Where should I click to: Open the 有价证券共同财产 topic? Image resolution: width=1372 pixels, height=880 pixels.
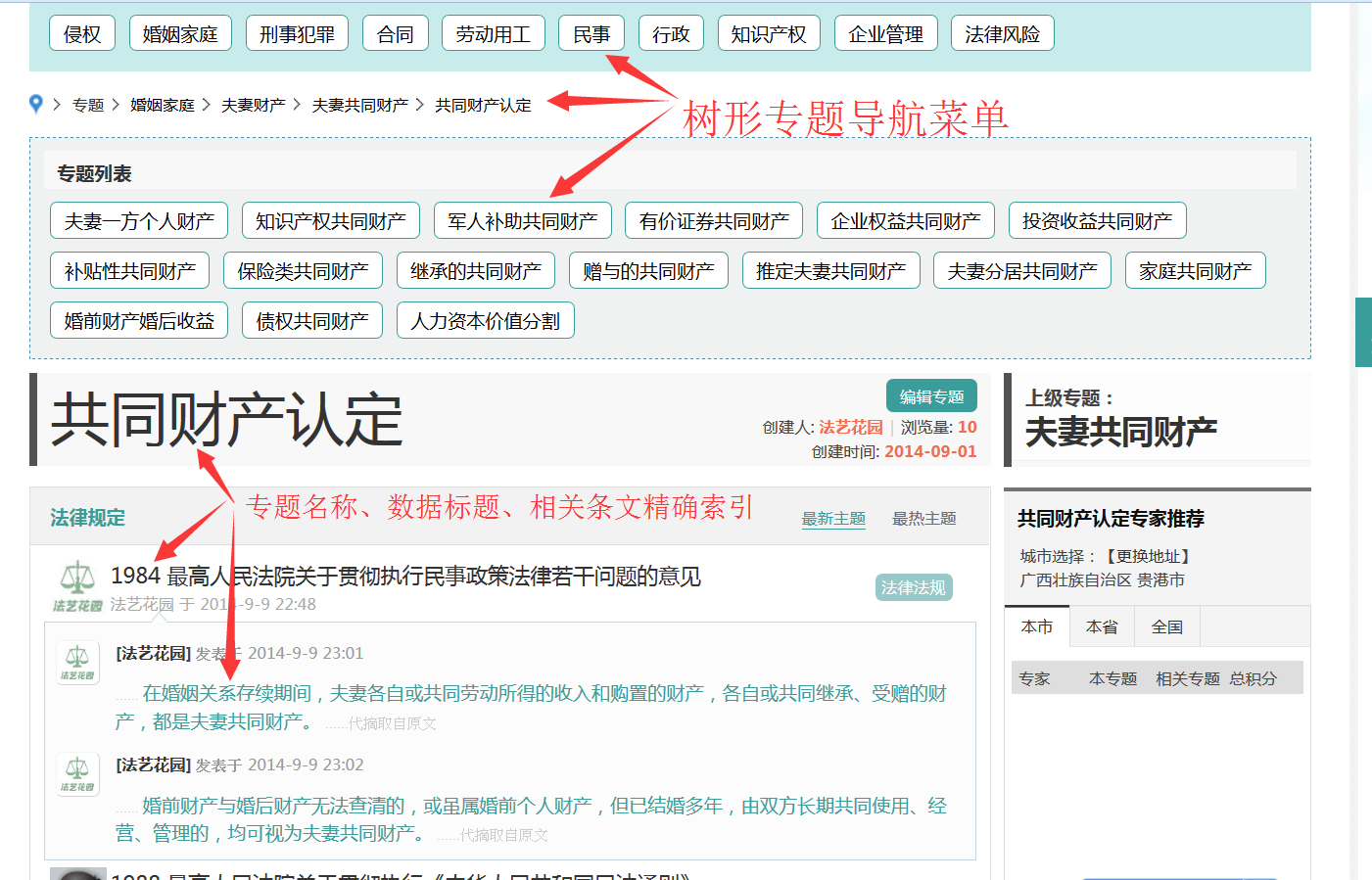714,221
